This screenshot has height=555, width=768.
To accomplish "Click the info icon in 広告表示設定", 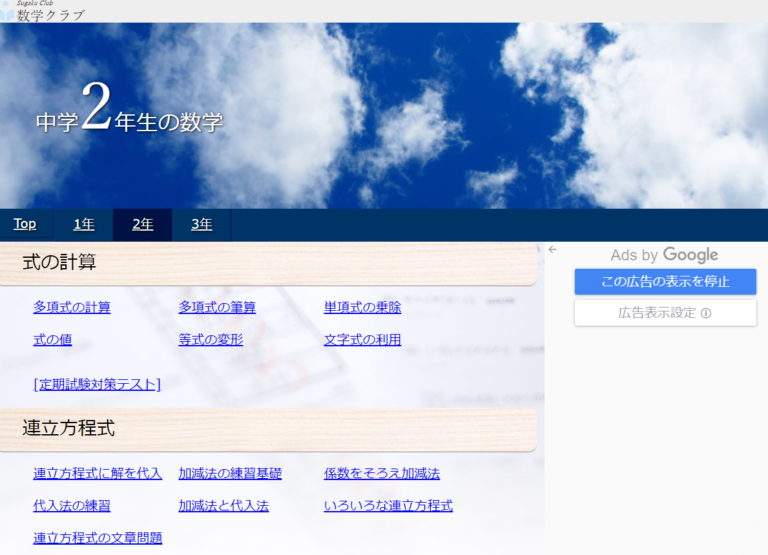I will (706, 313).
